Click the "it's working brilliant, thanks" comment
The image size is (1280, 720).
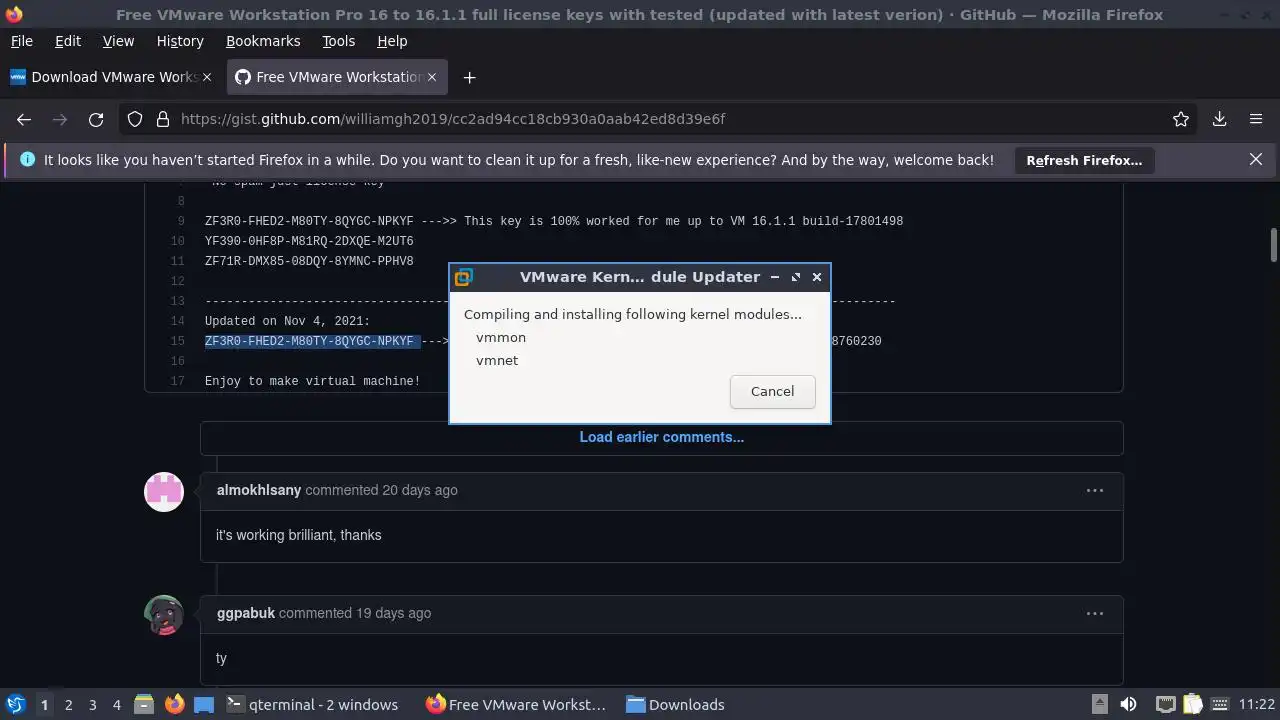tap(298, 535)
